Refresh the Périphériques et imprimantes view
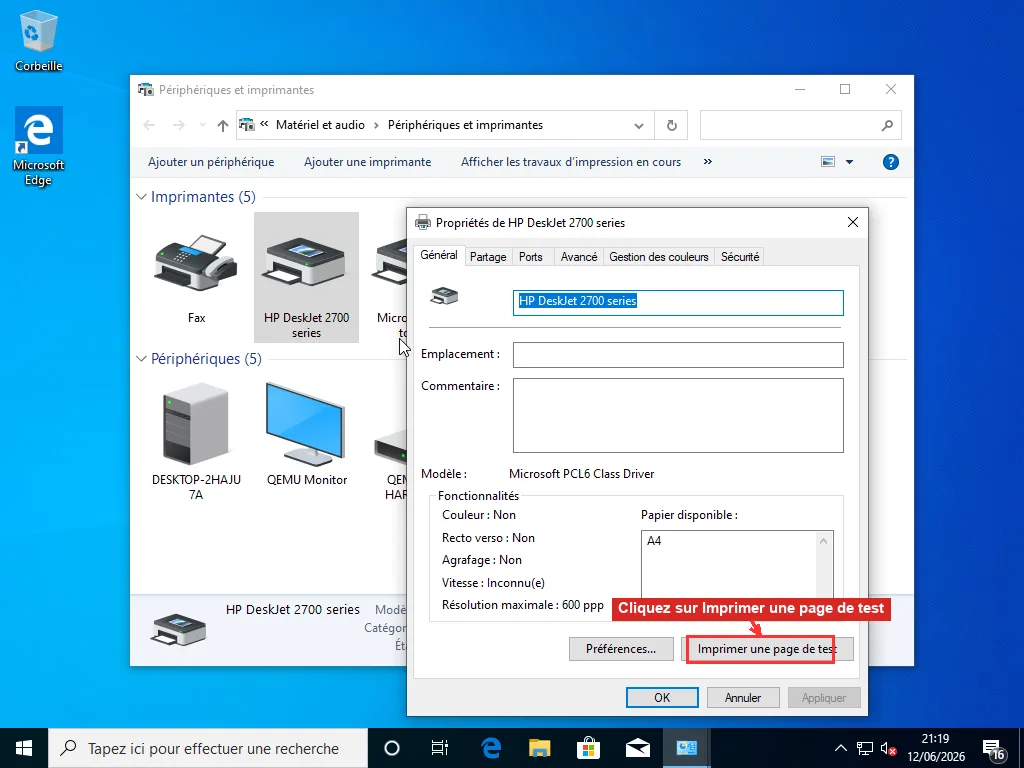Viewport: 1024px width, 768px height. click(x=671, y=125)
